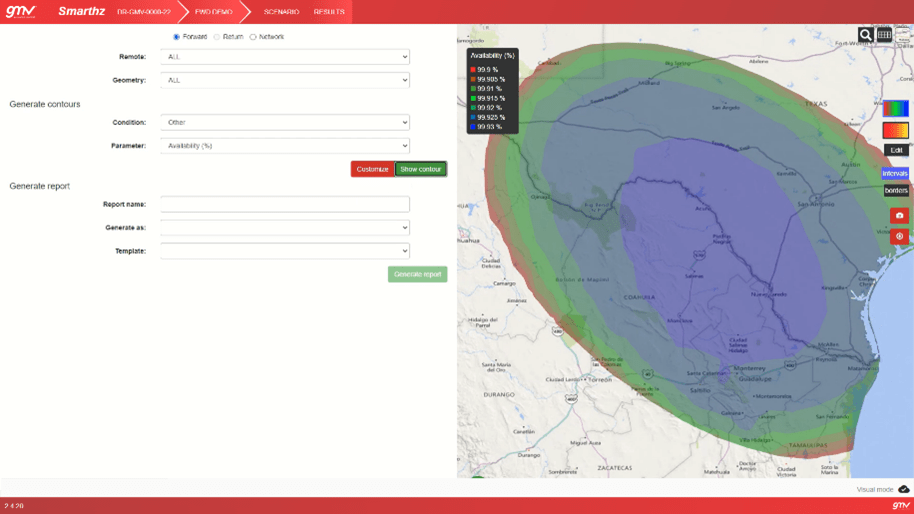
Task: Open the Generate as dropdown
Action: coord(285,227)
